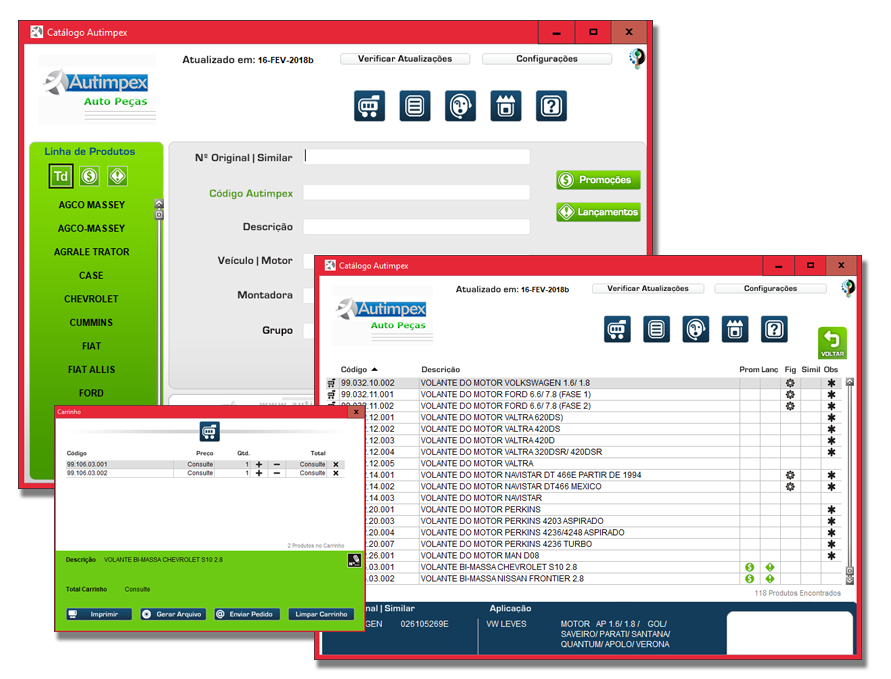Select FORD in the product line list
891x679 pixels.
(x=91, y=393)
